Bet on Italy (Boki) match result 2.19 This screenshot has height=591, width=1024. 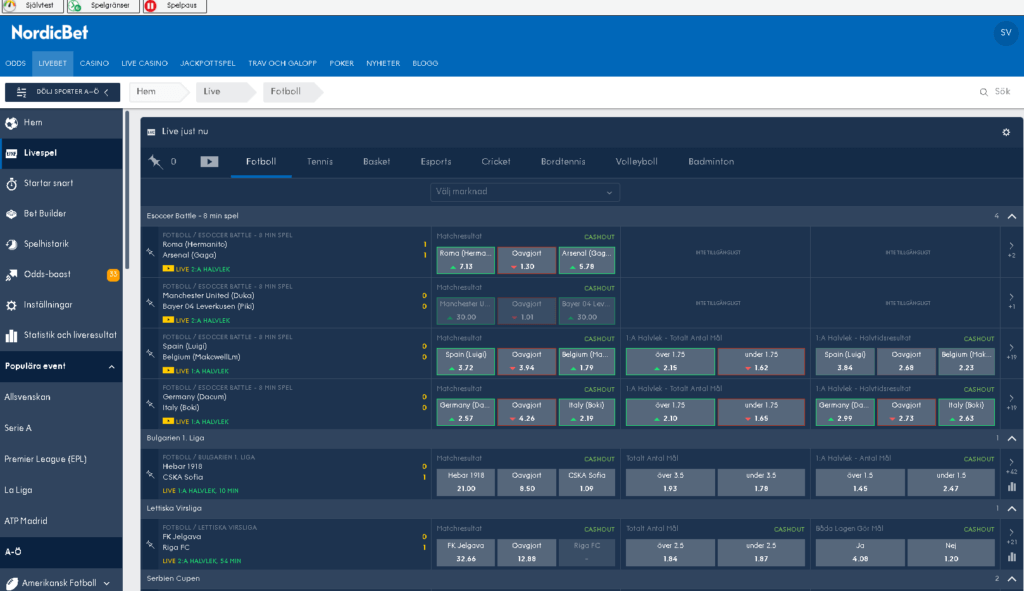[x=586, y=411]
